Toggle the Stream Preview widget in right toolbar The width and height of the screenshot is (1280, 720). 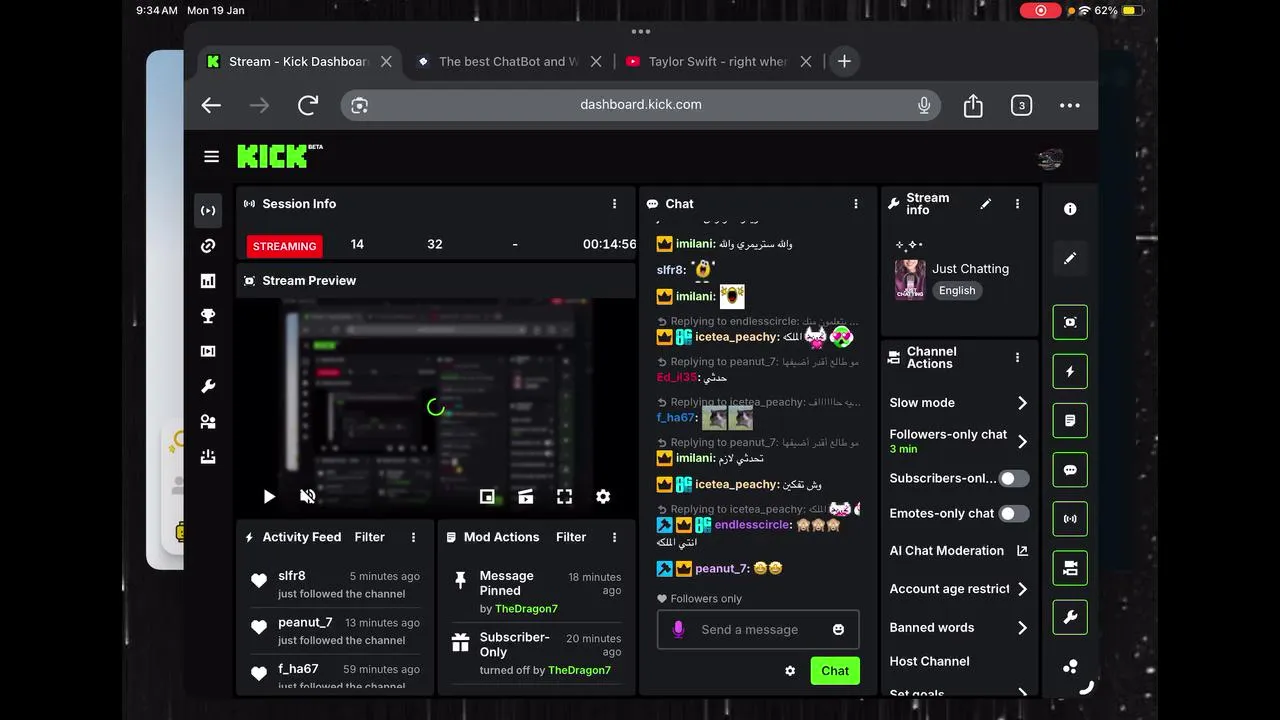point(1070,322)
